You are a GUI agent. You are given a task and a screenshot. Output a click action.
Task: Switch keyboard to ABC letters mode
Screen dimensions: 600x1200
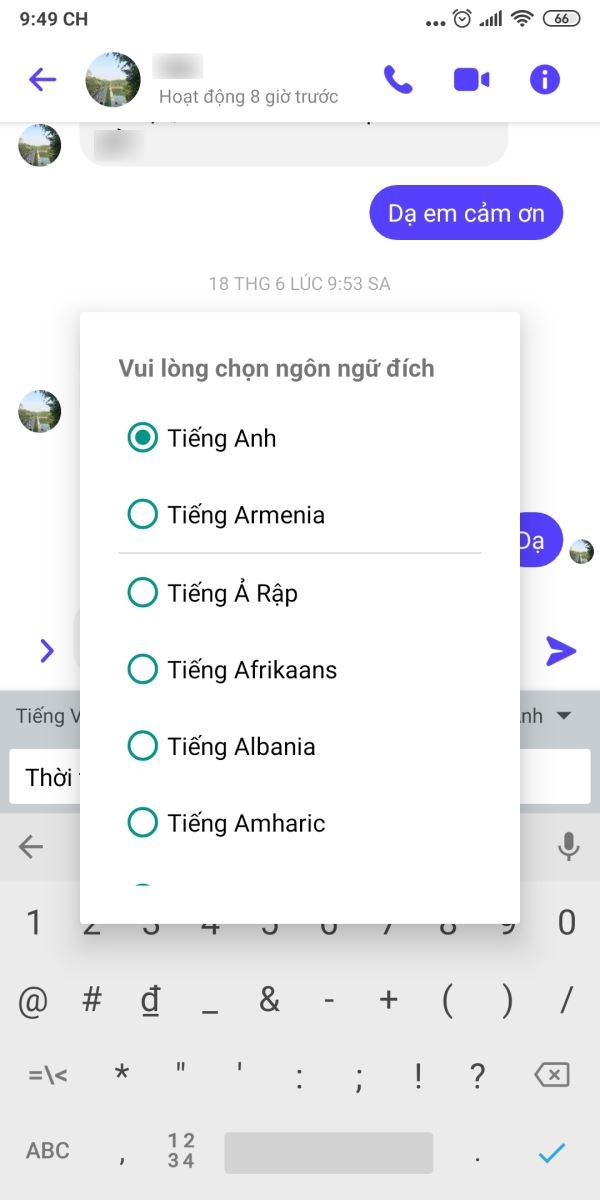click(x=46, y=1150)
